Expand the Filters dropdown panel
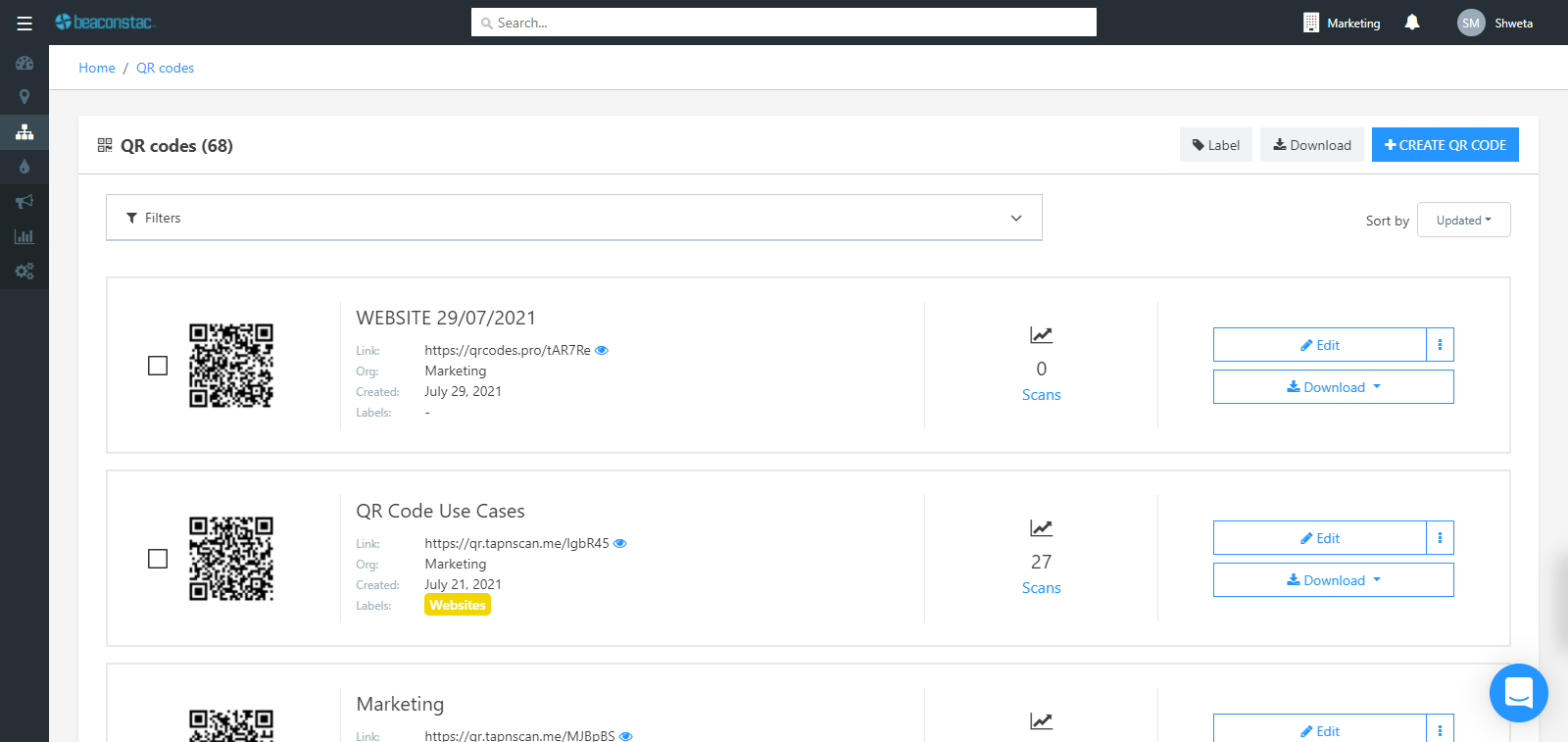The height and width of the screenshot is (742, 1568). tap(573, 218)
